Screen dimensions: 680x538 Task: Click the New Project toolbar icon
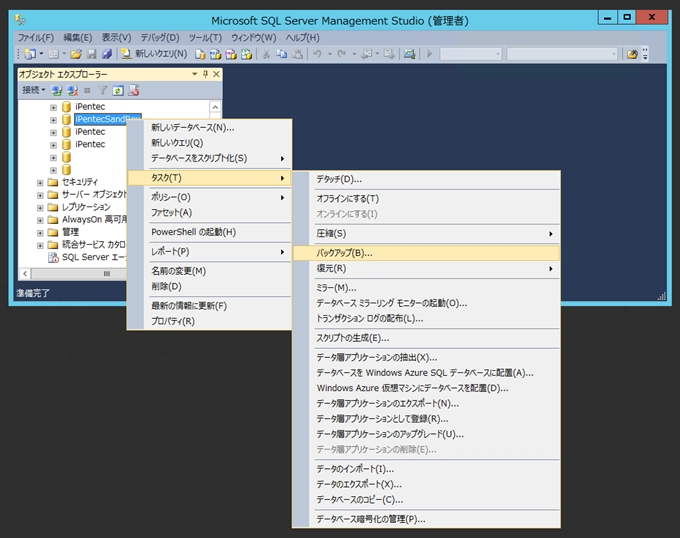coord(30,54)
